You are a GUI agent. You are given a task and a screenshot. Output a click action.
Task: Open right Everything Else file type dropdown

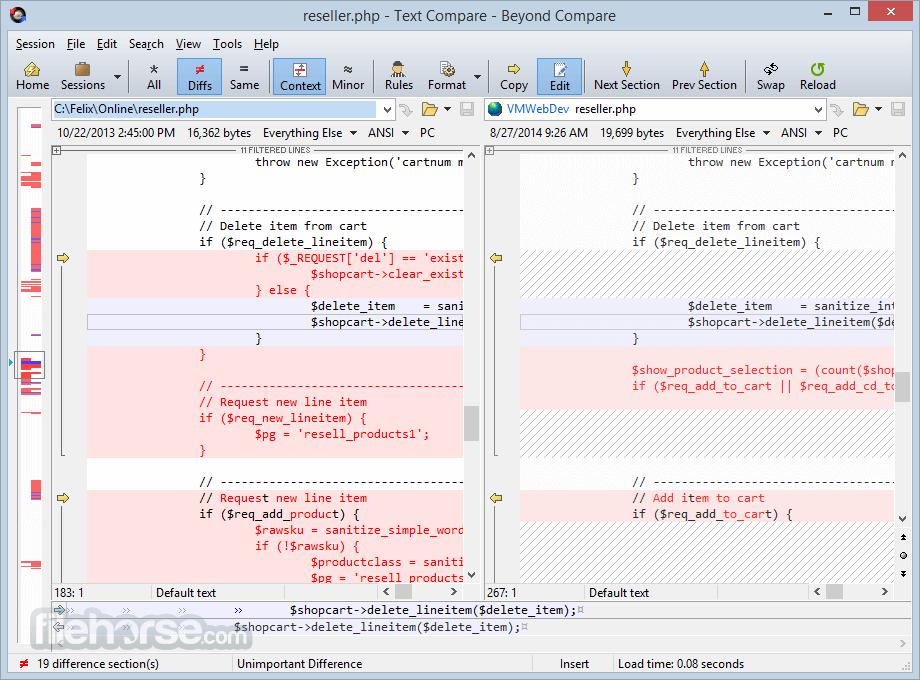pos(723,133)
